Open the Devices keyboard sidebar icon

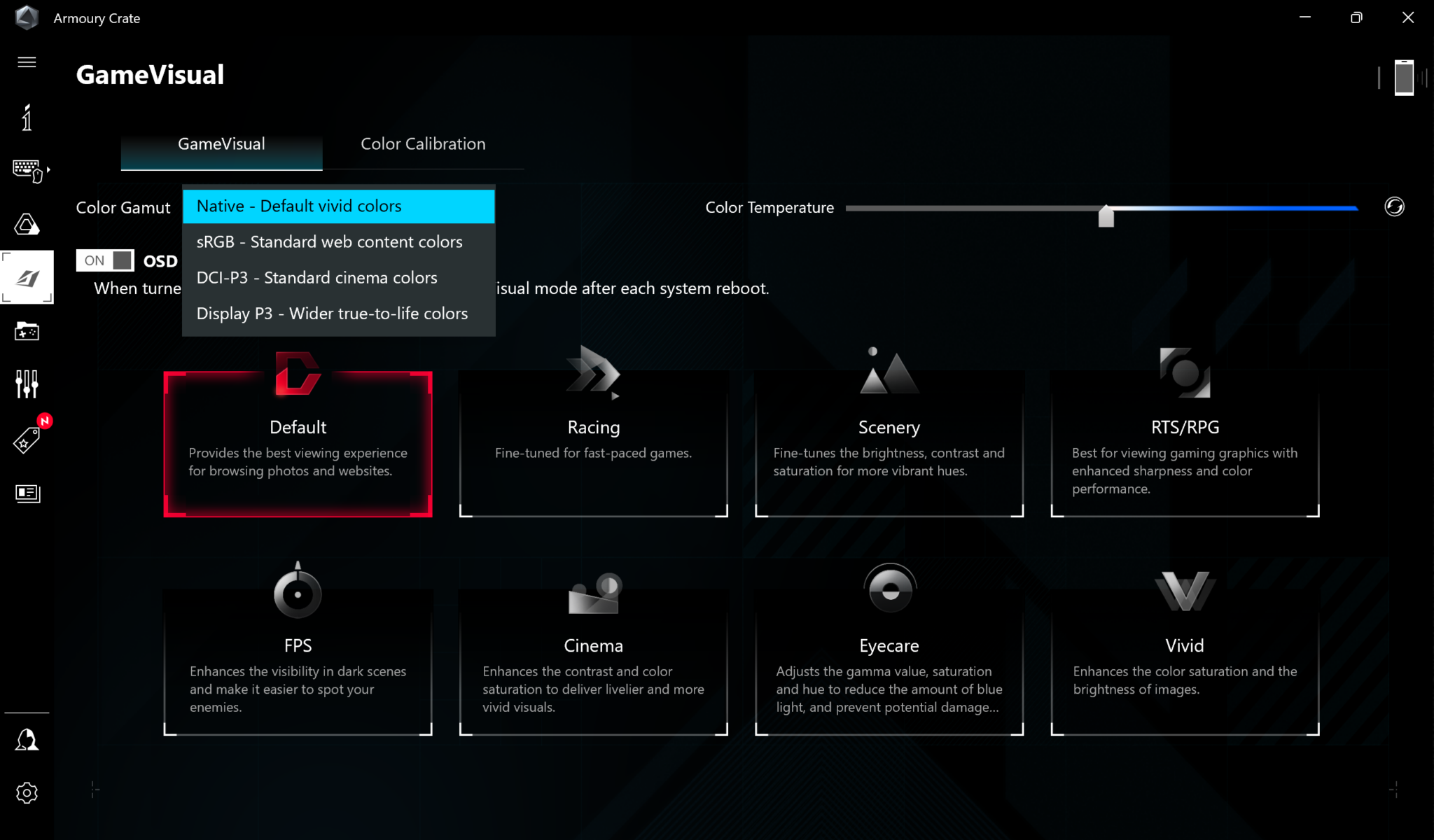tap(28, 170)
